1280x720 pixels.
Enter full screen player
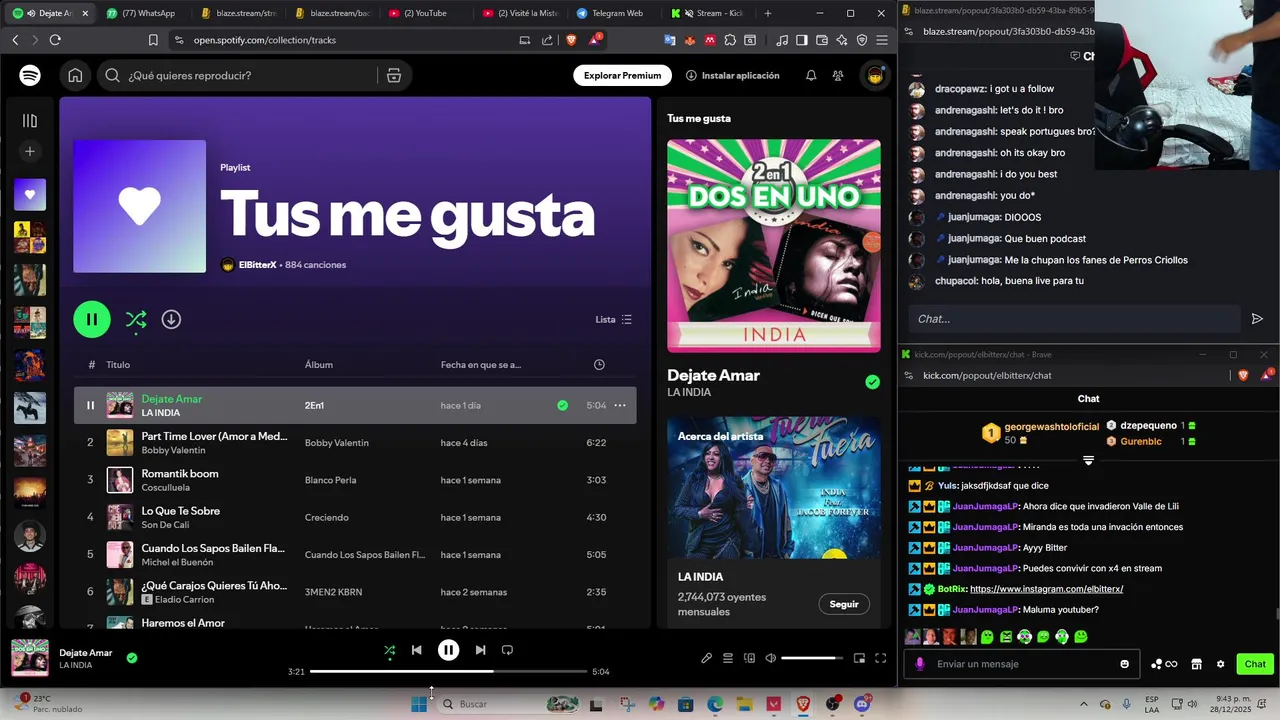tap(881, 658)
